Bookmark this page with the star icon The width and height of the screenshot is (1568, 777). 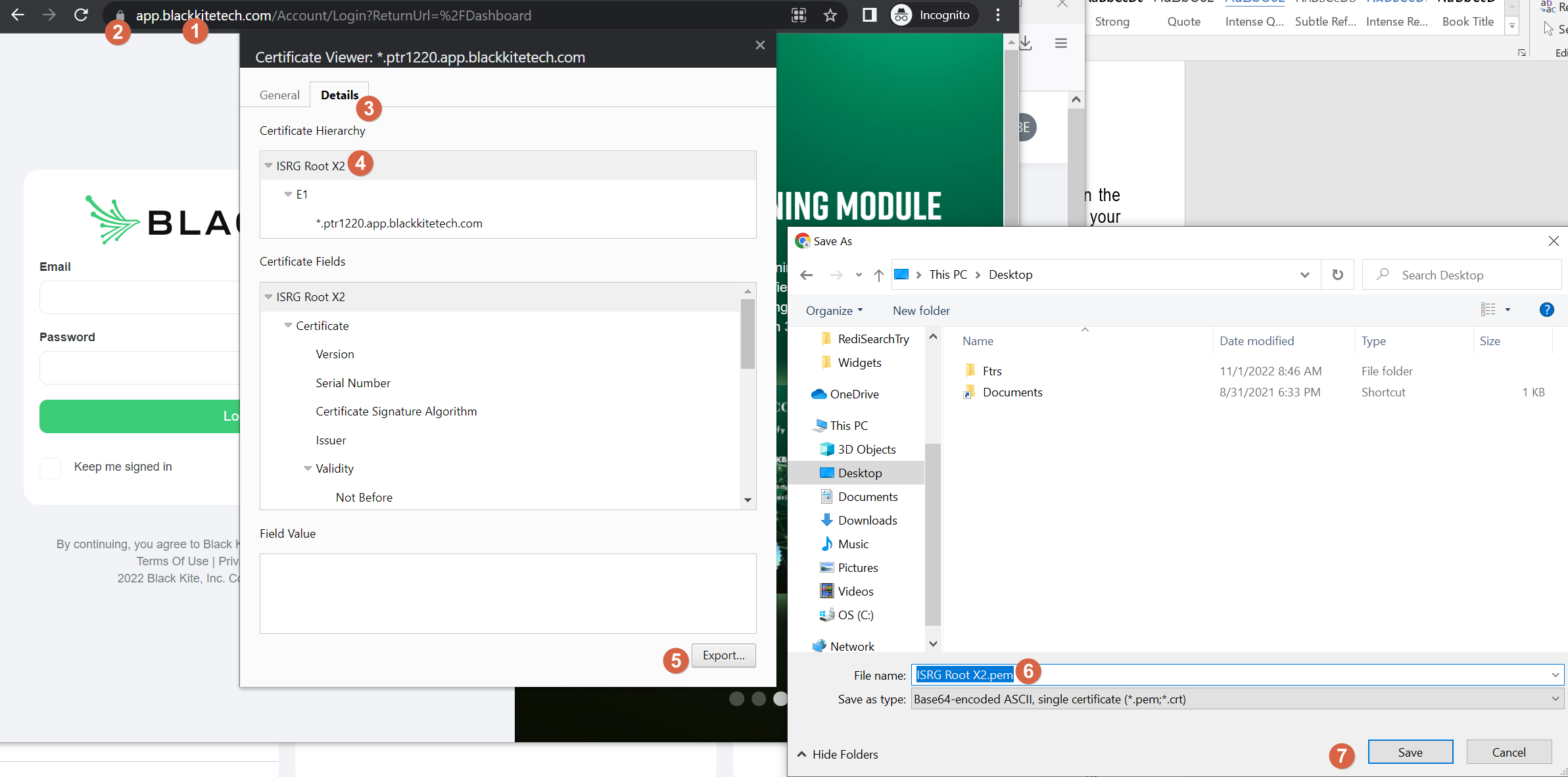[x=830, y=15]
